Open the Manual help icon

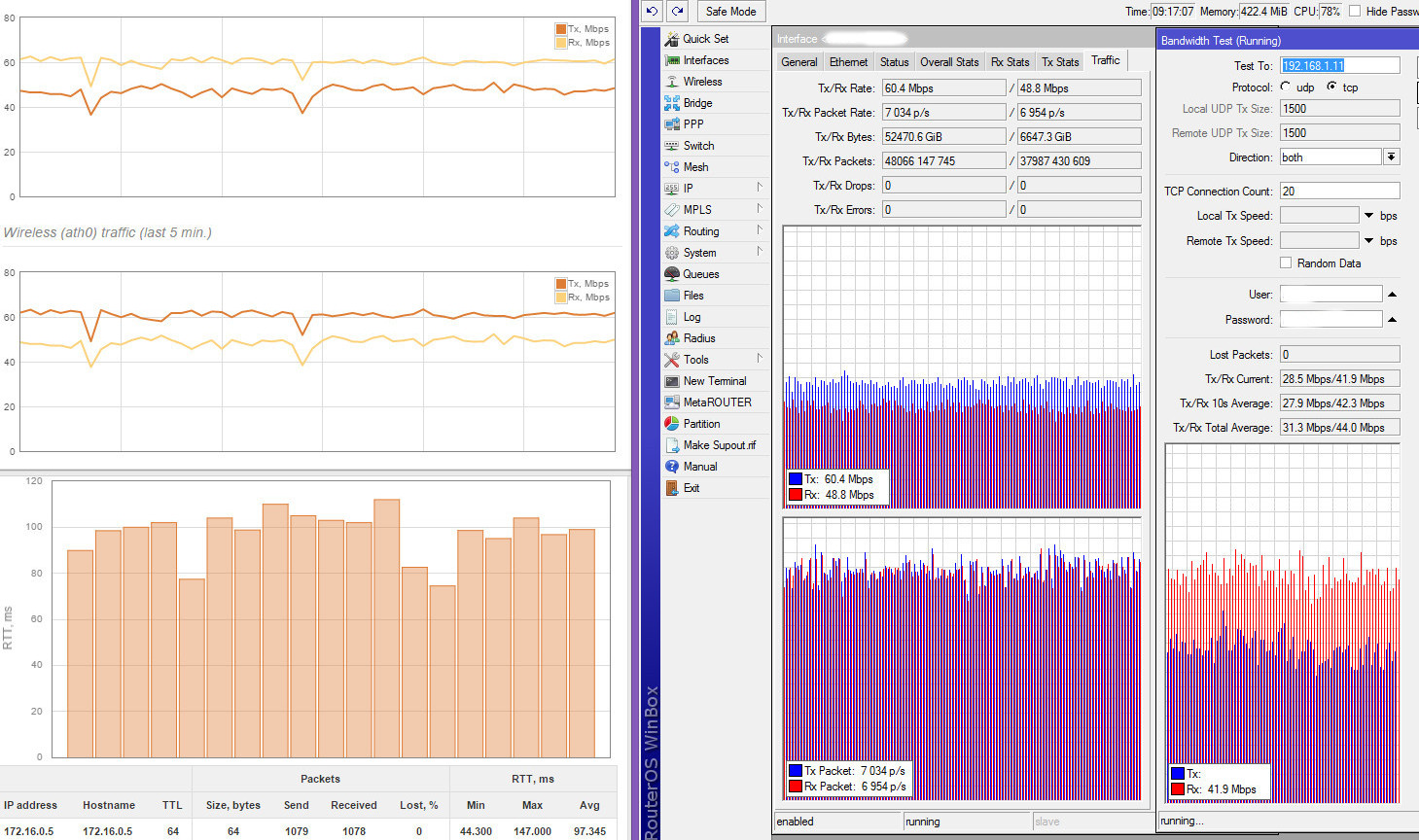pos(671,467)
